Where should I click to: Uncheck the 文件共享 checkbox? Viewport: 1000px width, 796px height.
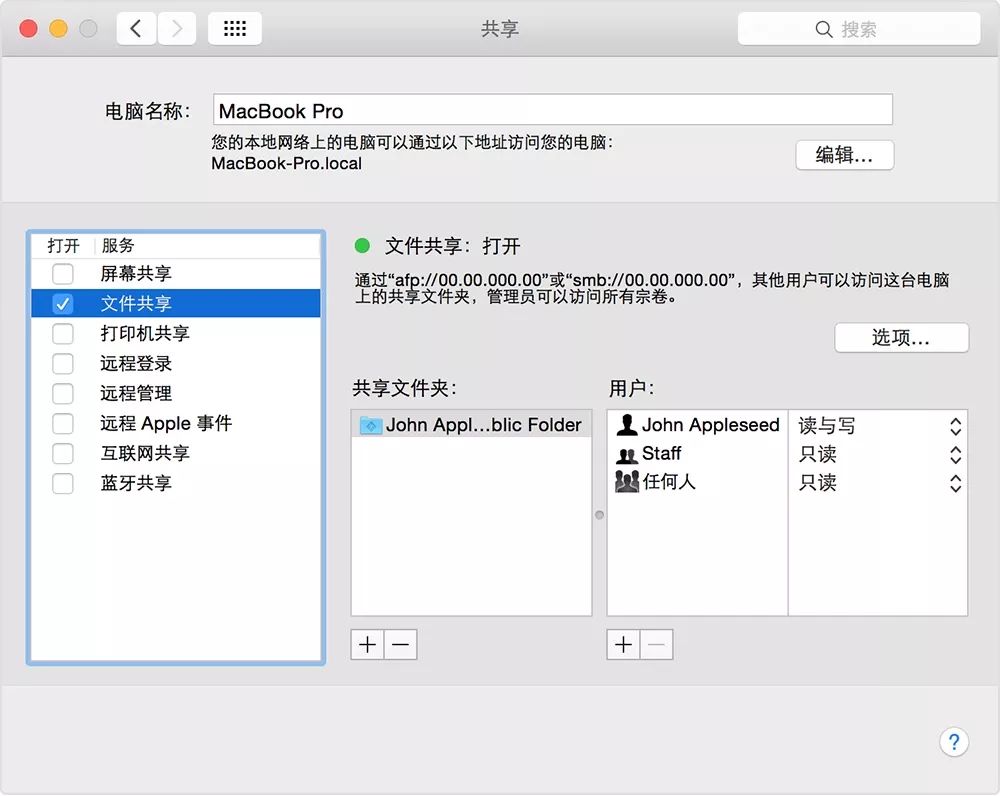(62, 304)
